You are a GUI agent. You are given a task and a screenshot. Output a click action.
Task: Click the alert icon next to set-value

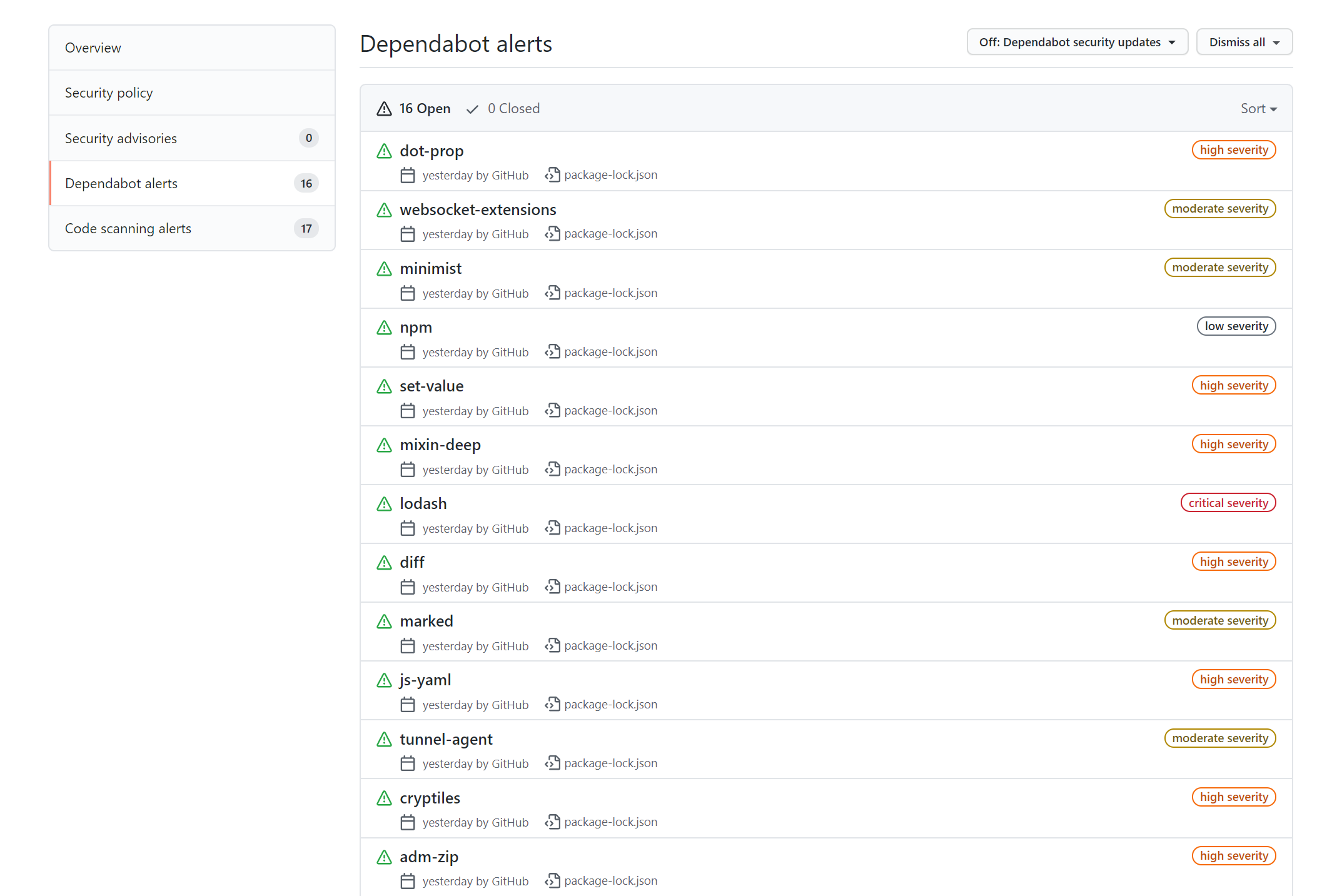(384, 386)
